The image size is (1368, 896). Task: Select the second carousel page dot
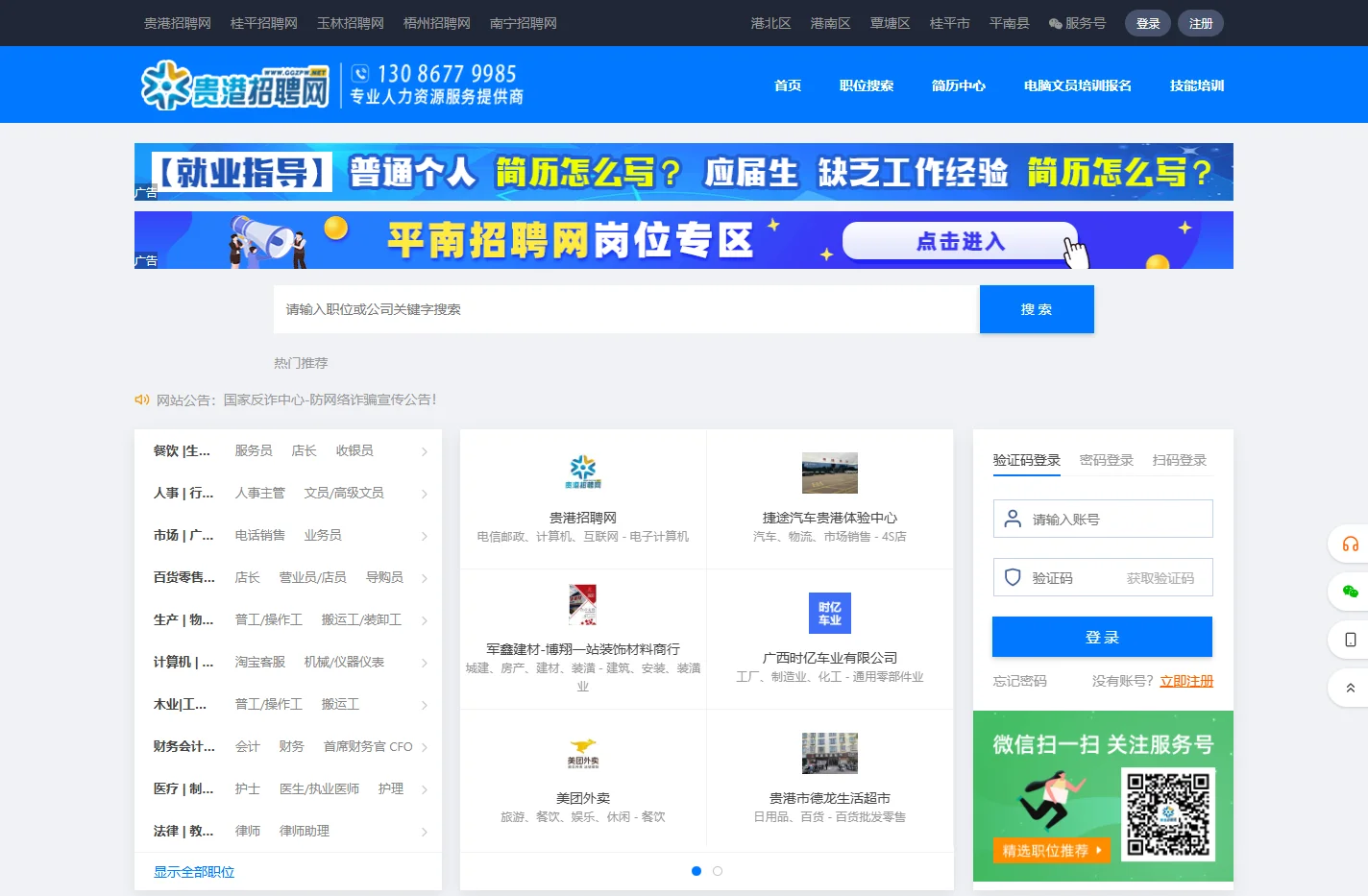(x=718, y=871)
